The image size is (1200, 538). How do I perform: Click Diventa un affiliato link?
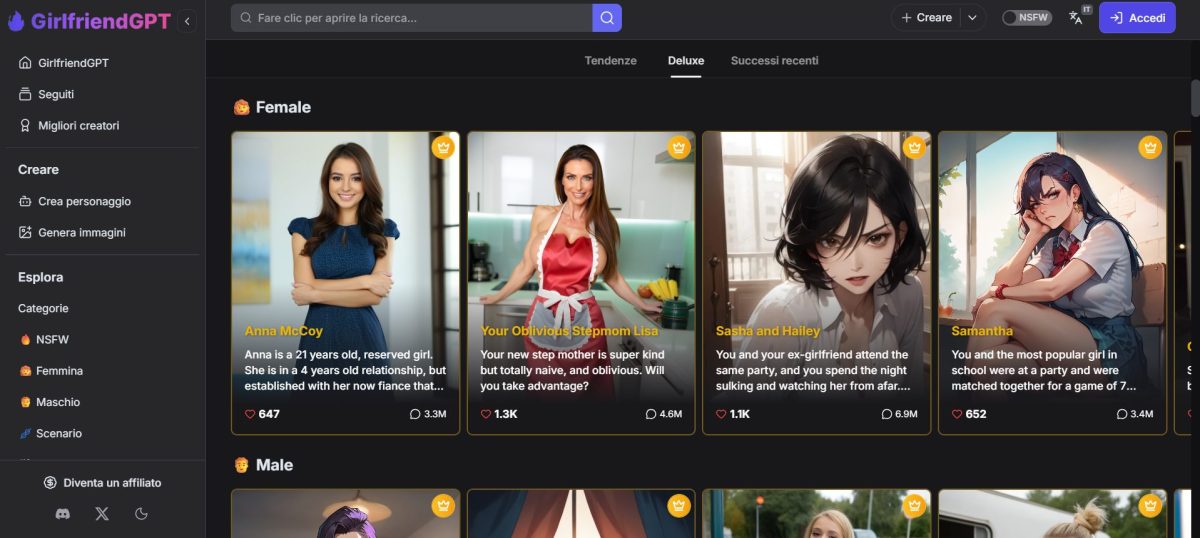tap(102, 483)
